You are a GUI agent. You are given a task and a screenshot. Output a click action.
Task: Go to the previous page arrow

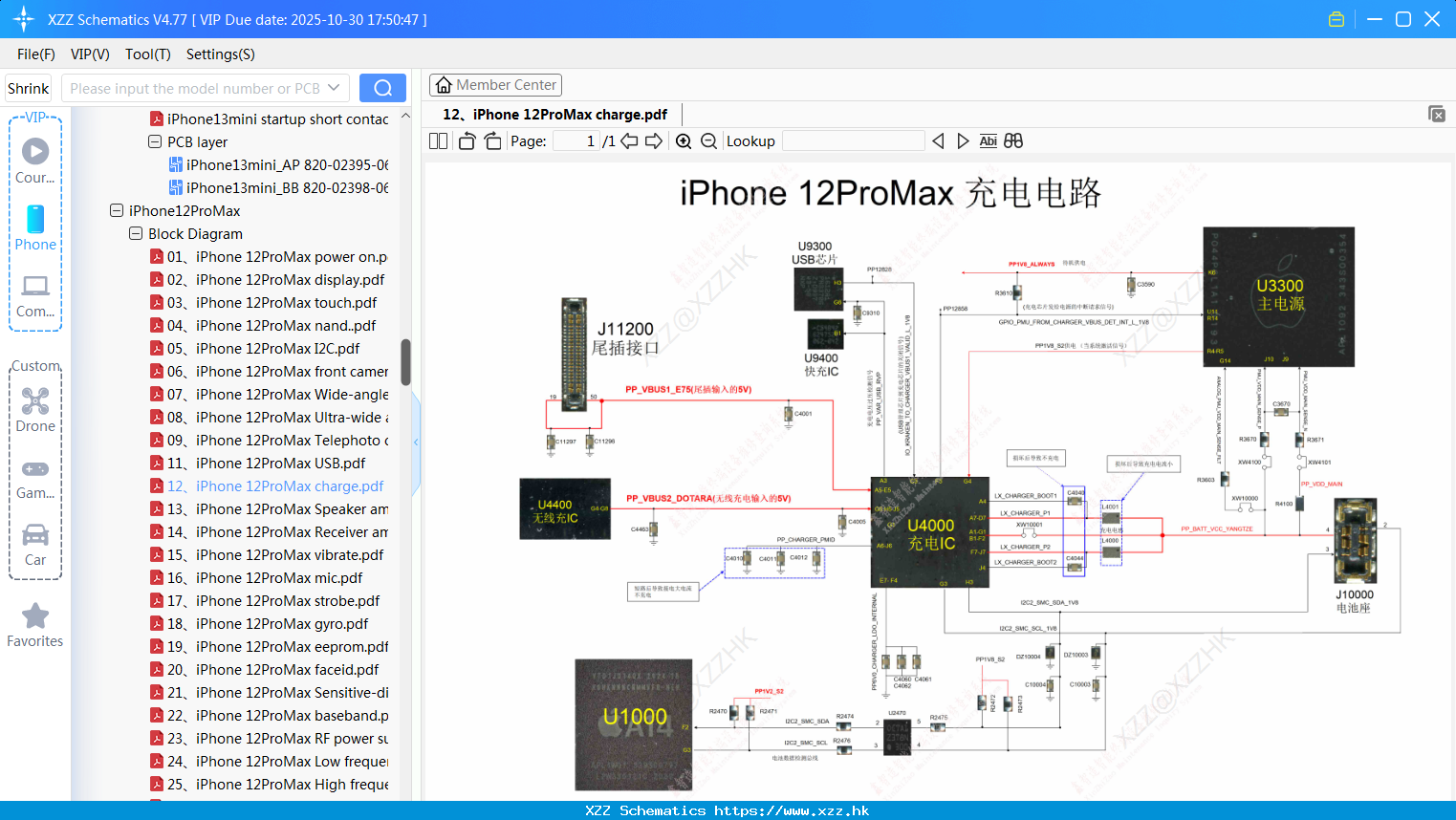pos(629,141)
